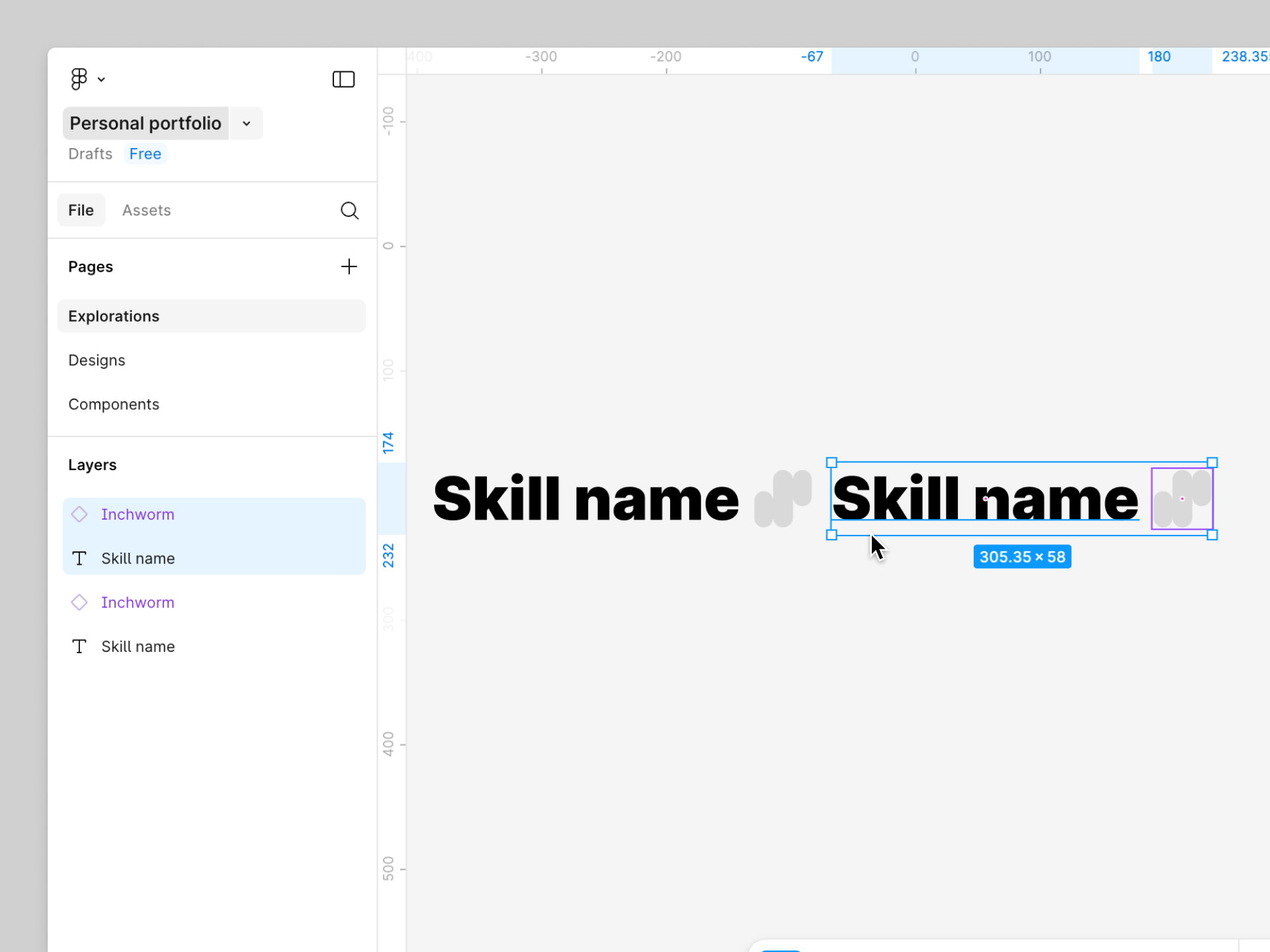Click the second Inchworm component diamond icon
This screenshot has width=1270, height=952.
(79, 602)
